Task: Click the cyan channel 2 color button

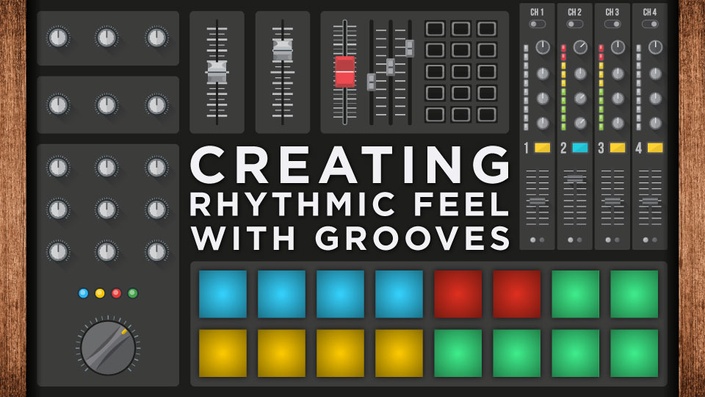Action: pos(580,147)
